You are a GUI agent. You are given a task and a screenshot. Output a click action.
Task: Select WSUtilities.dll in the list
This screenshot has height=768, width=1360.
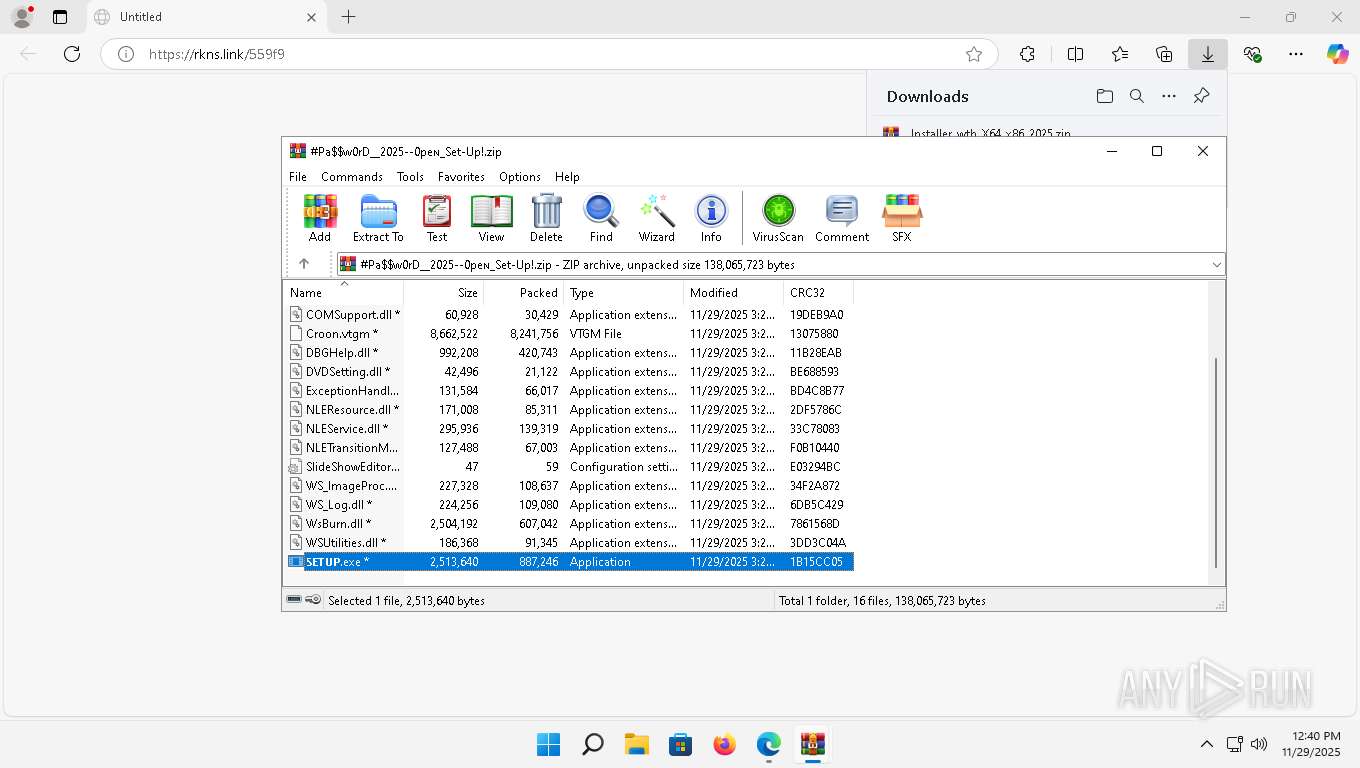(x=570, y=543)
